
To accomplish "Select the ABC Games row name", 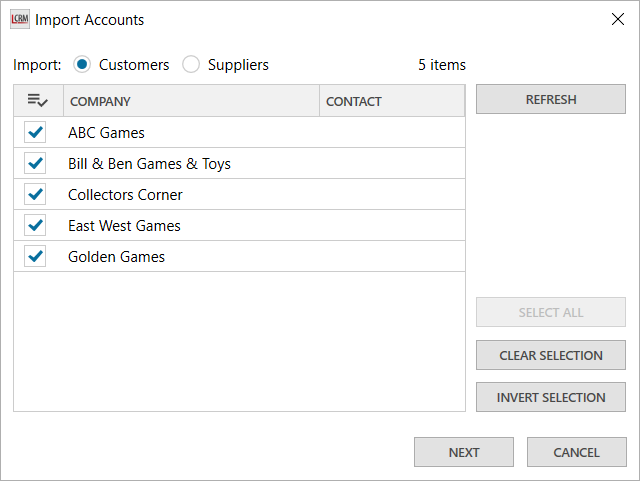I will pos(106,132).
